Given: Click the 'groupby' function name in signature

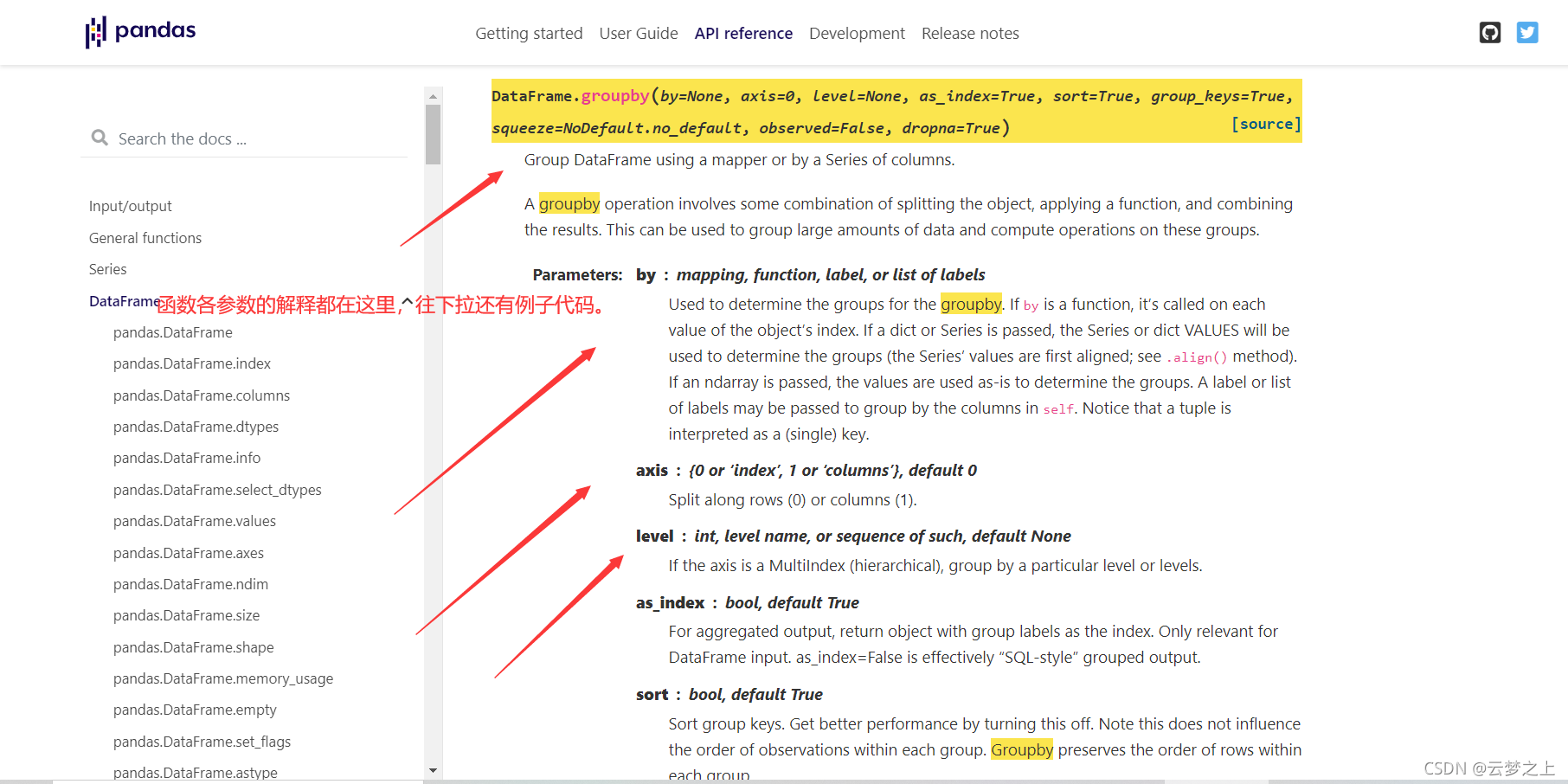Looking at the screenshot, I should click(x=615, y=96).
